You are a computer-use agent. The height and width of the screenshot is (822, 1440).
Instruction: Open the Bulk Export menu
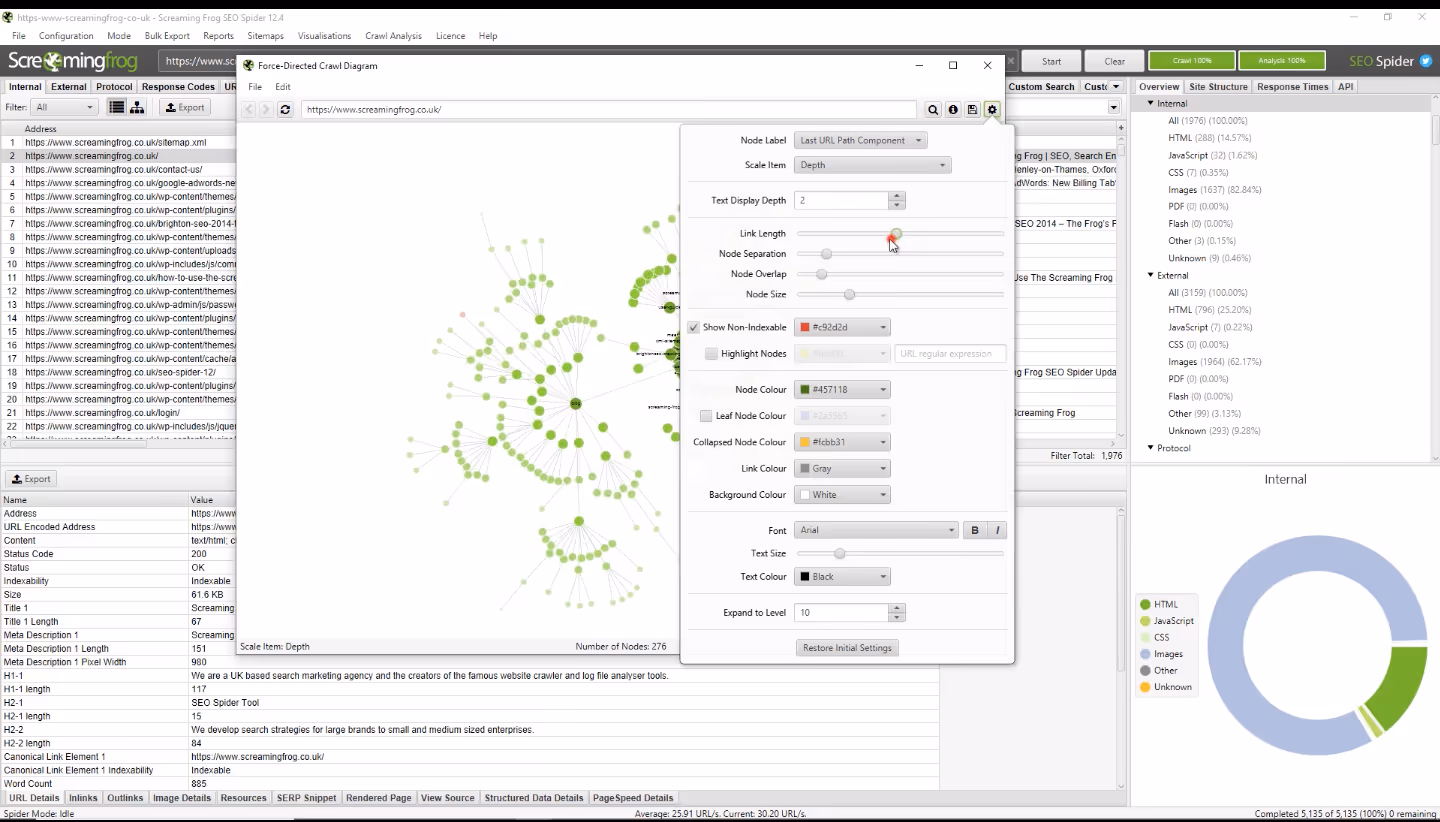coord(167,36)
